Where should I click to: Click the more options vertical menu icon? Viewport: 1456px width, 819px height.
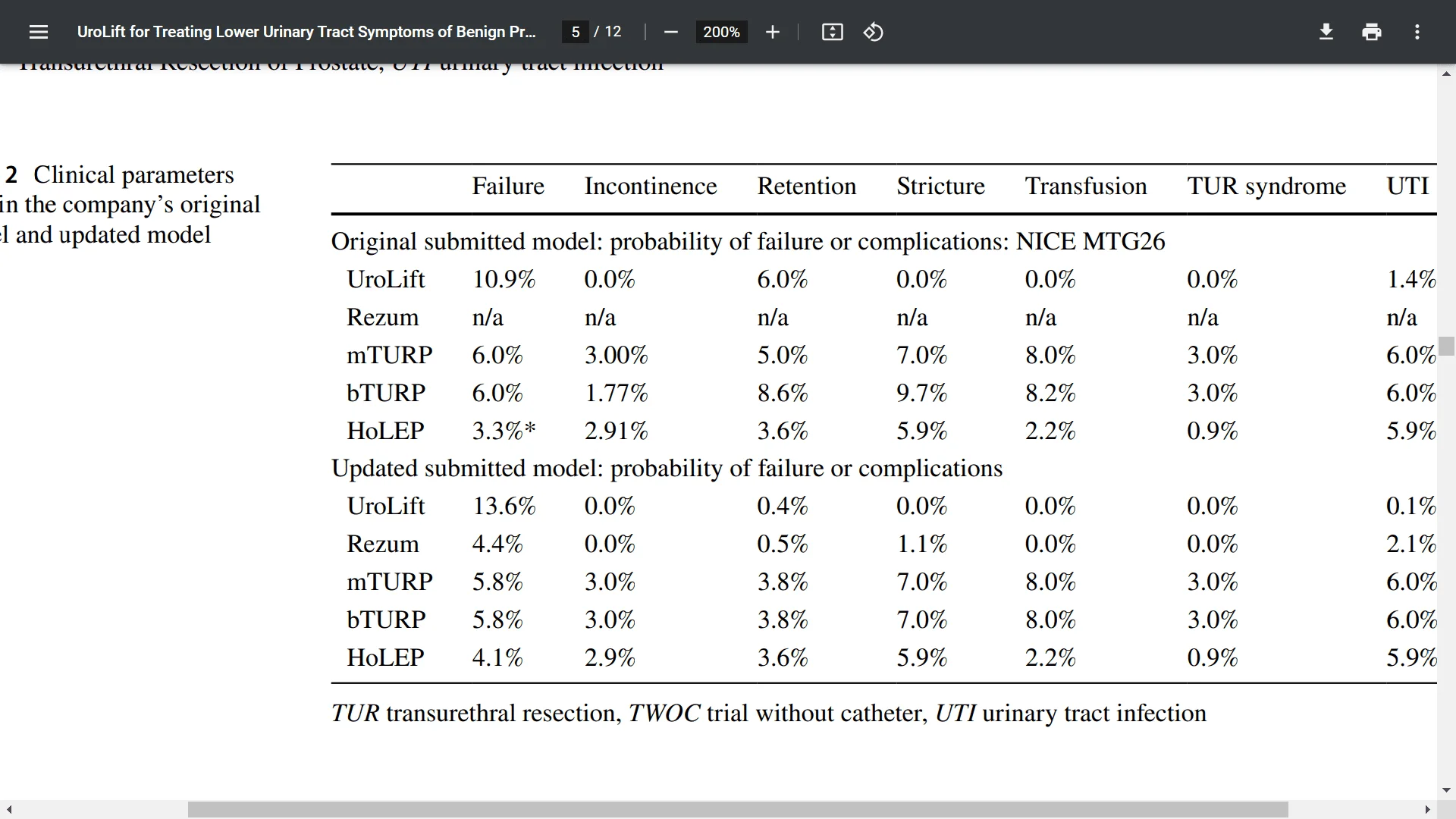click(x=1419, y=32)
